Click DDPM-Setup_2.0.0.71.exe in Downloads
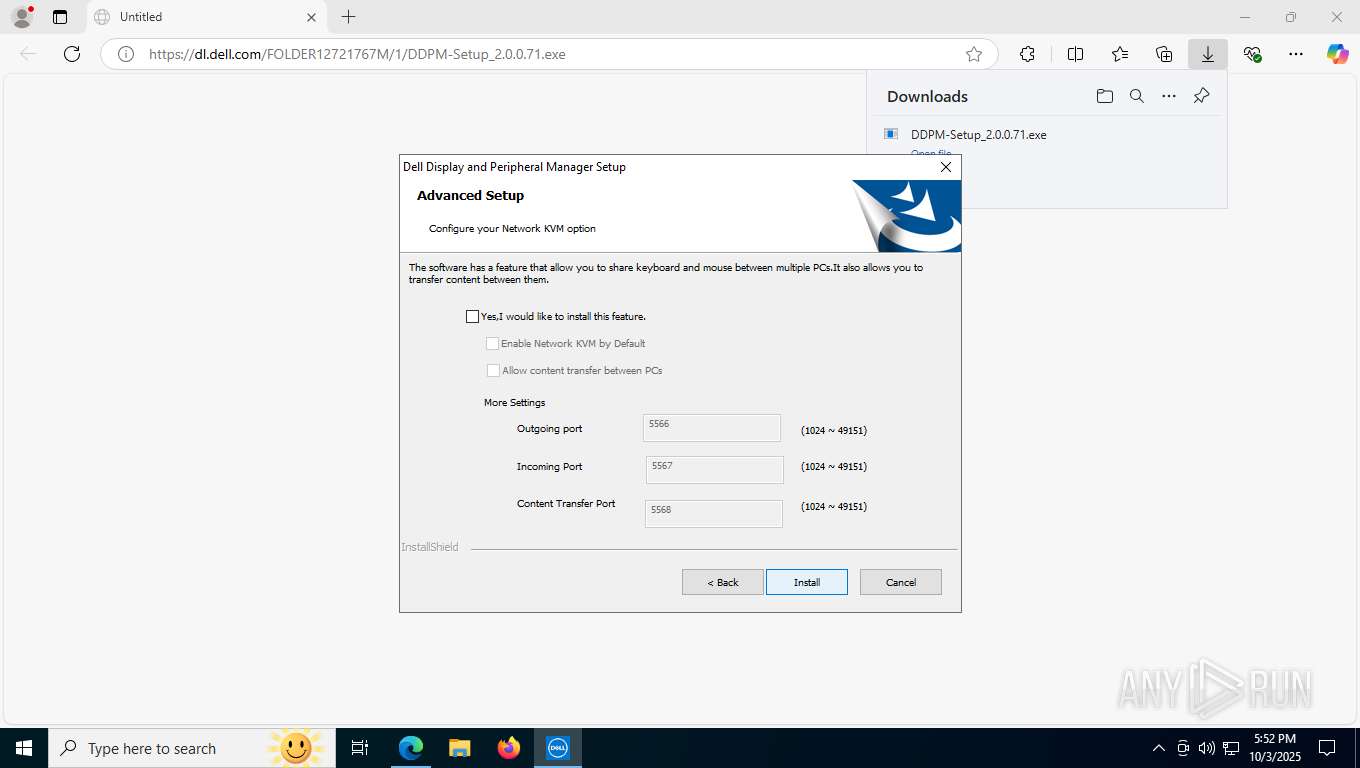The height and width of the screenshot is (768, 1360). point(978,135)
